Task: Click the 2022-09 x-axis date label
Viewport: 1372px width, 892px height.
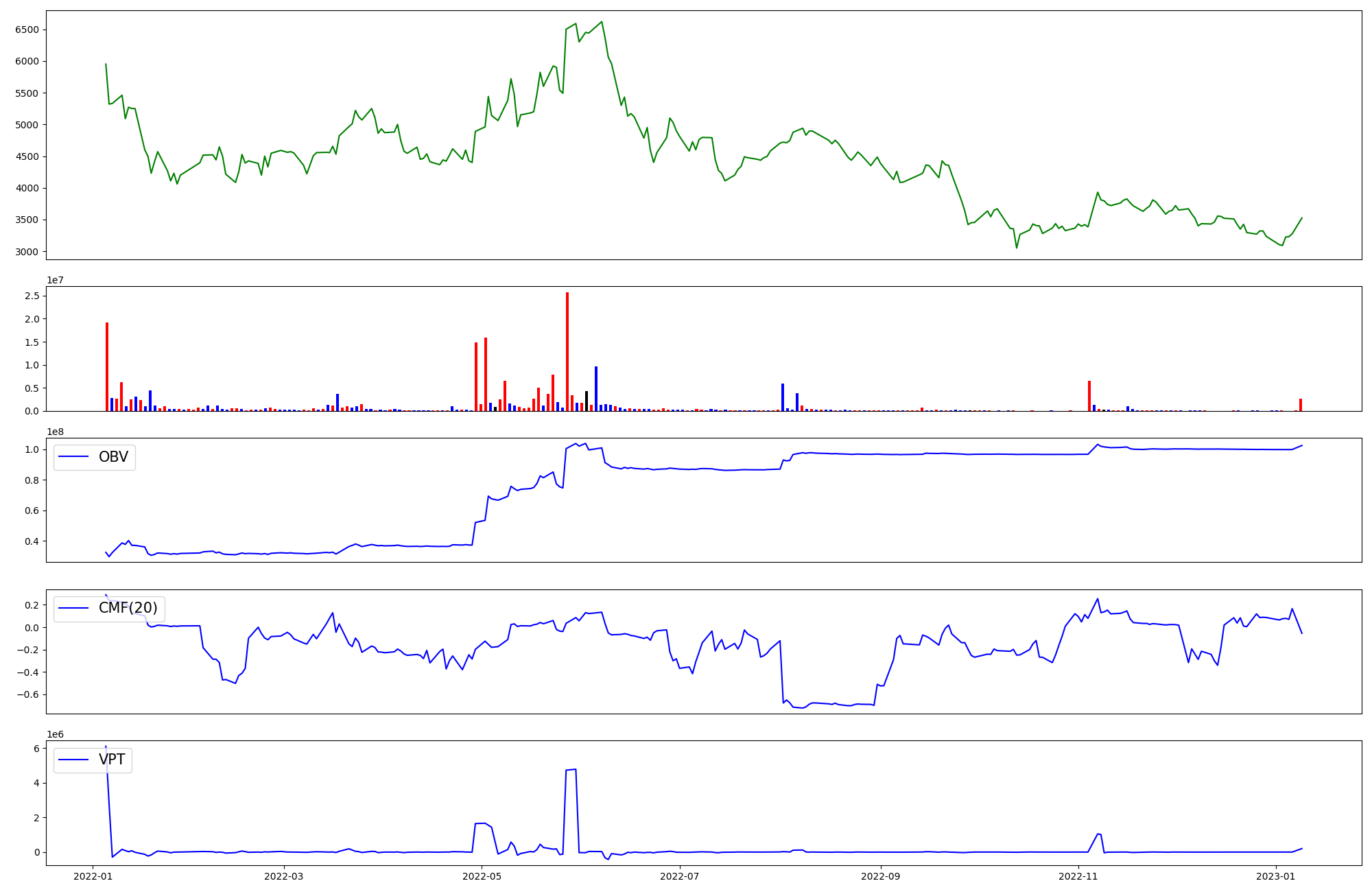Action: coord(880,876)
